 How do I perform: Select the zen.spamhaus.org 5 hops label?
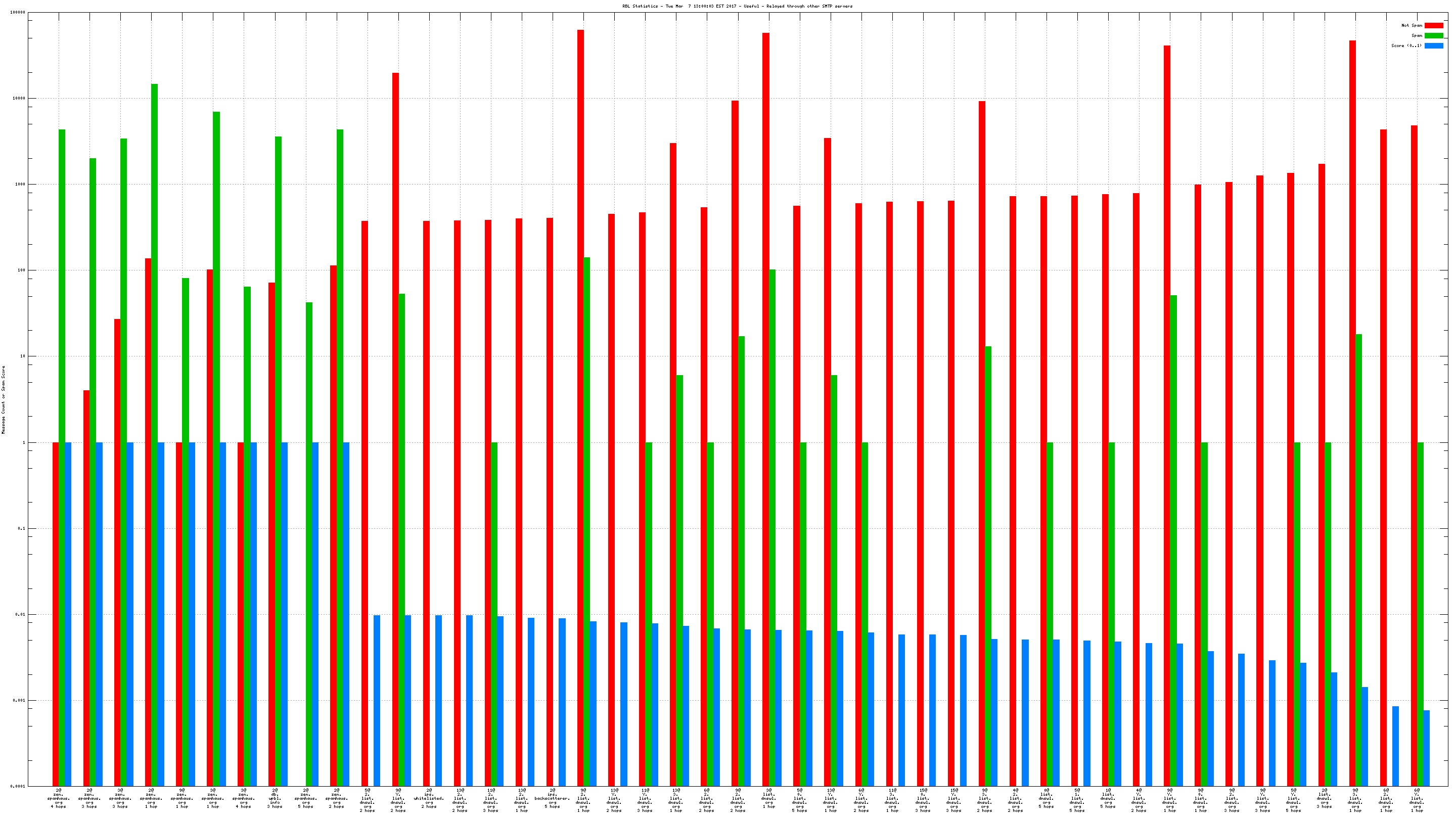[306, 798]
